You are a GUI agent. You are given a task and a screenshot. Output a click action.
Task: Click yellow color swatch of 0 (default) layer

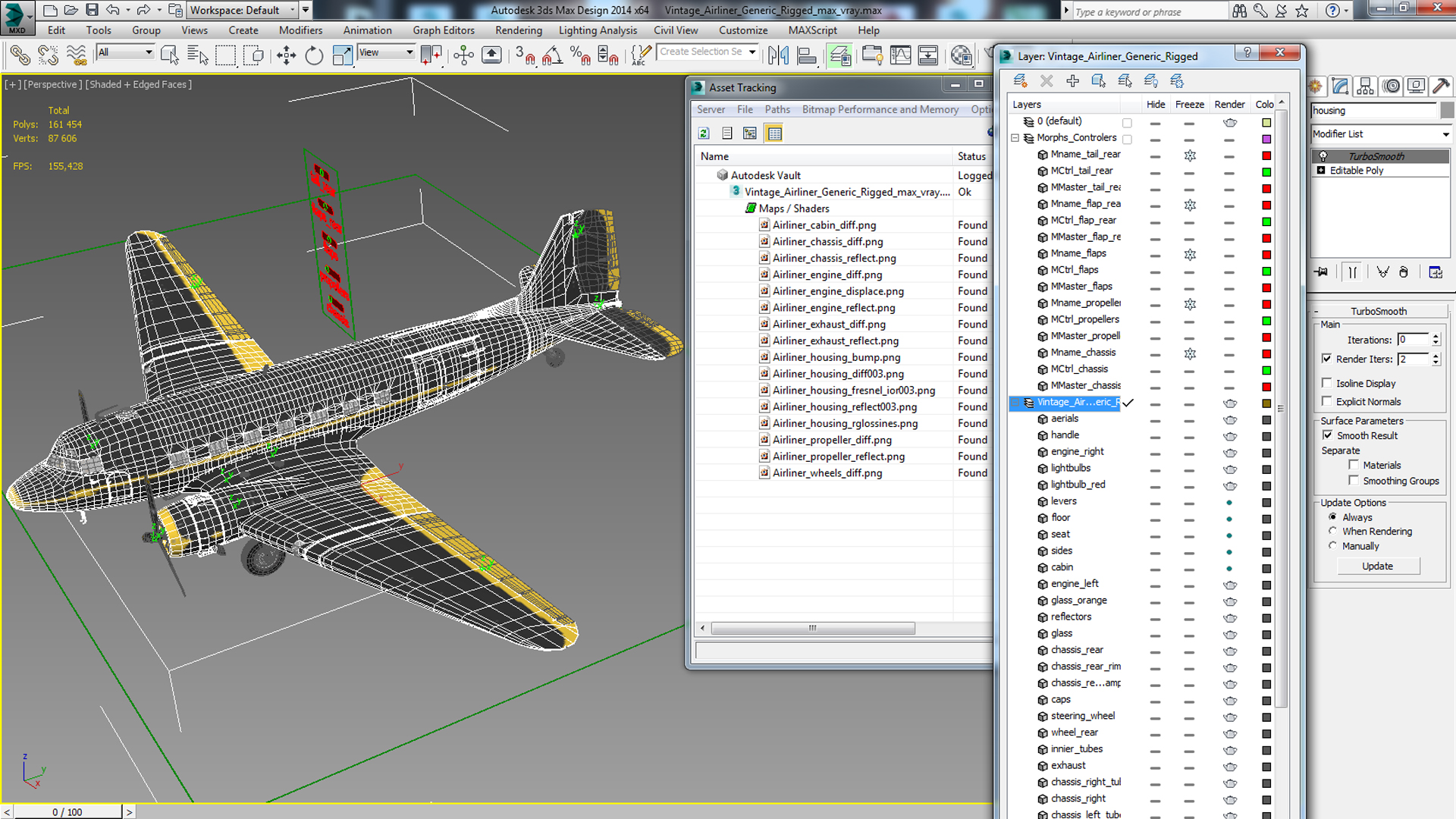click(x=1266, y=123)
